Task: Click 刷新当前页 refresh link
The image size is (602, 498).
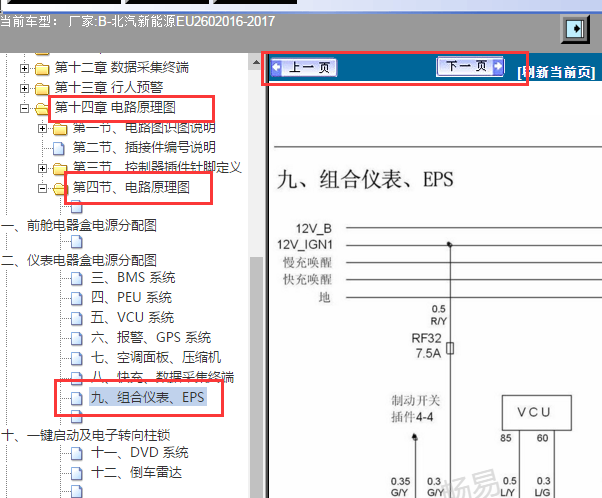Action: point(557,72)
